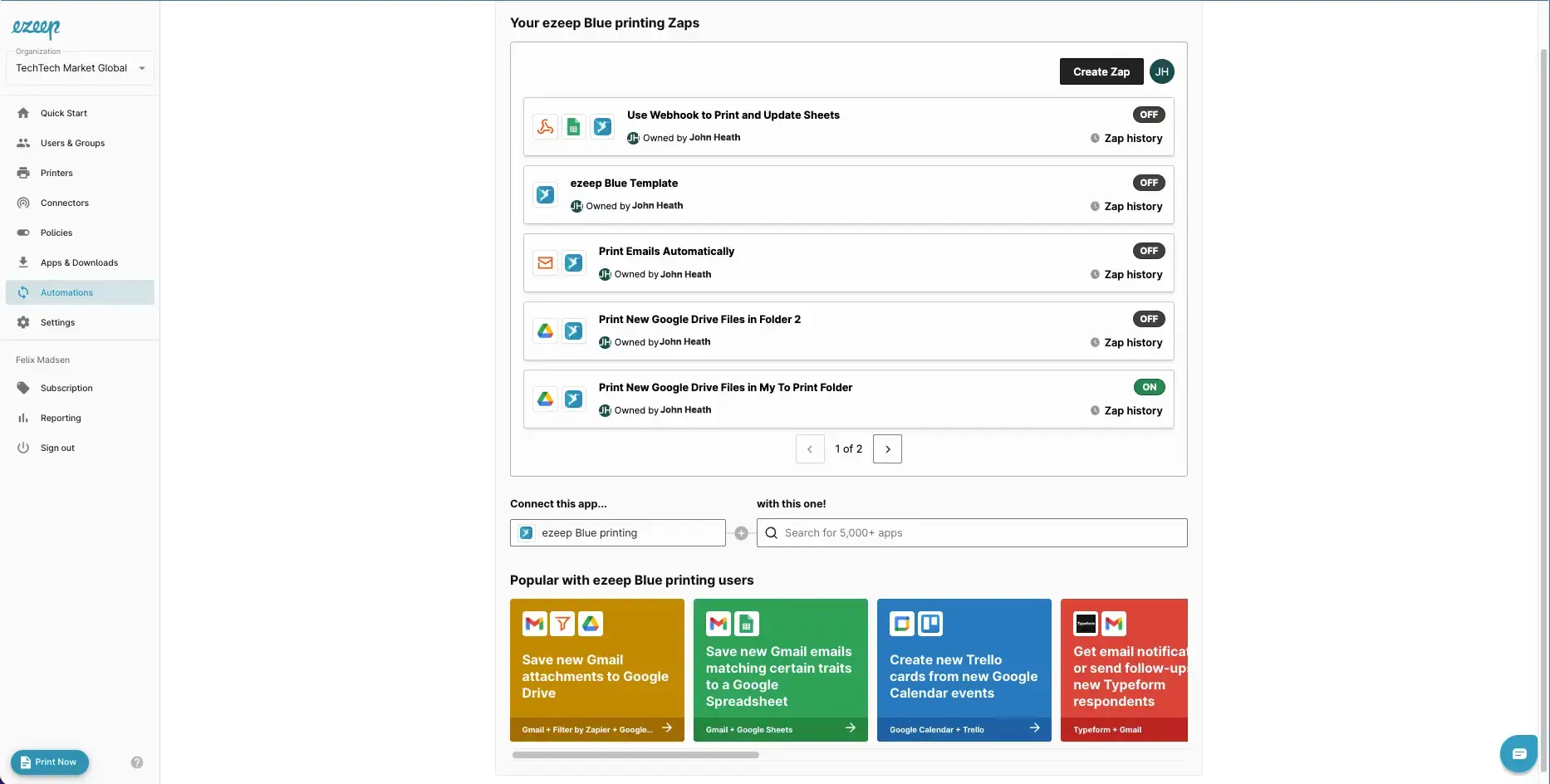Viewport: 1550px width, 784px height.
Task: Click the ezeep logo
Action: [x=35, y=29]
